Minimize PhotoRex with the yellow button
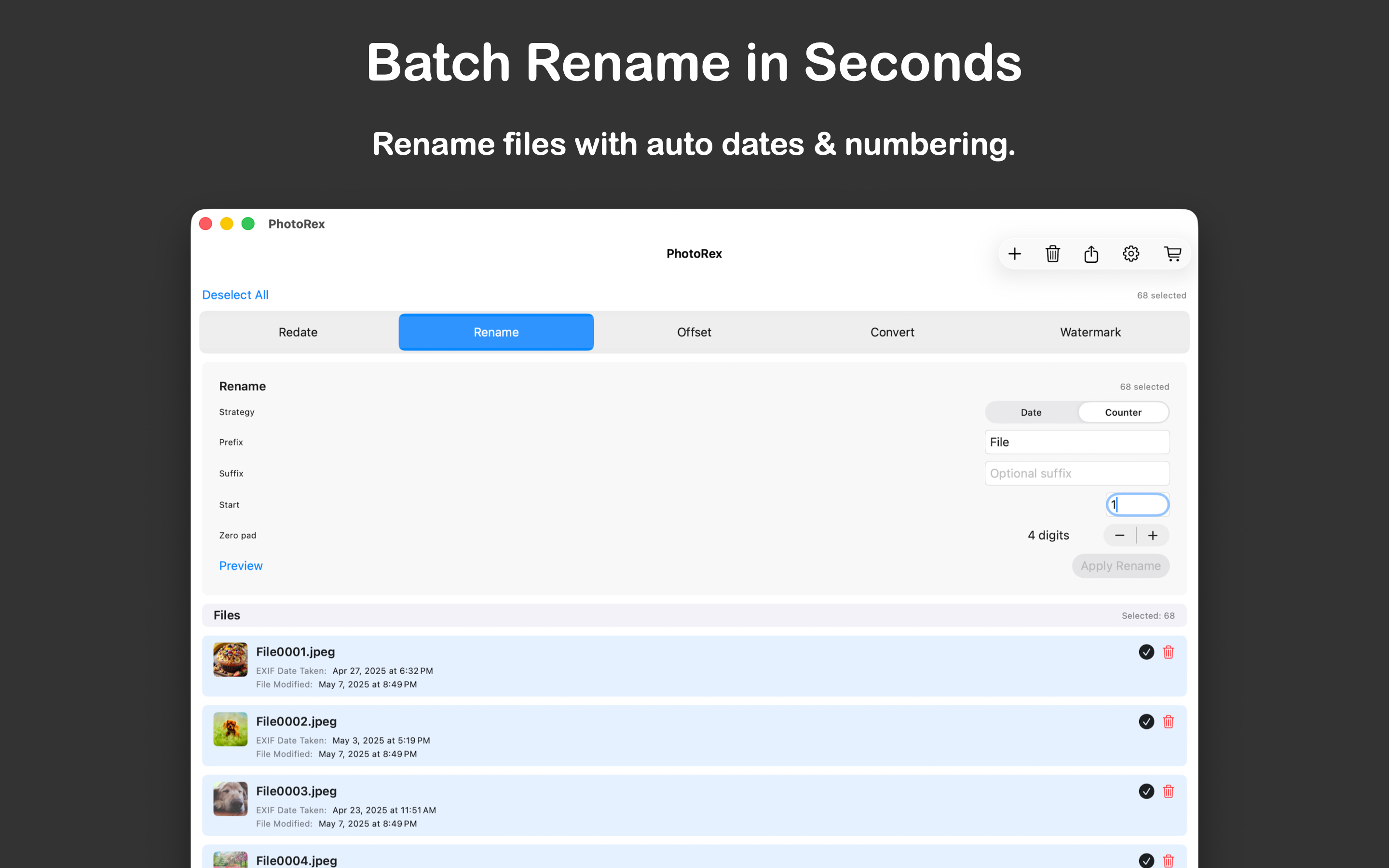The width and height of the screenshot is (1389, 868). (227, 224)
